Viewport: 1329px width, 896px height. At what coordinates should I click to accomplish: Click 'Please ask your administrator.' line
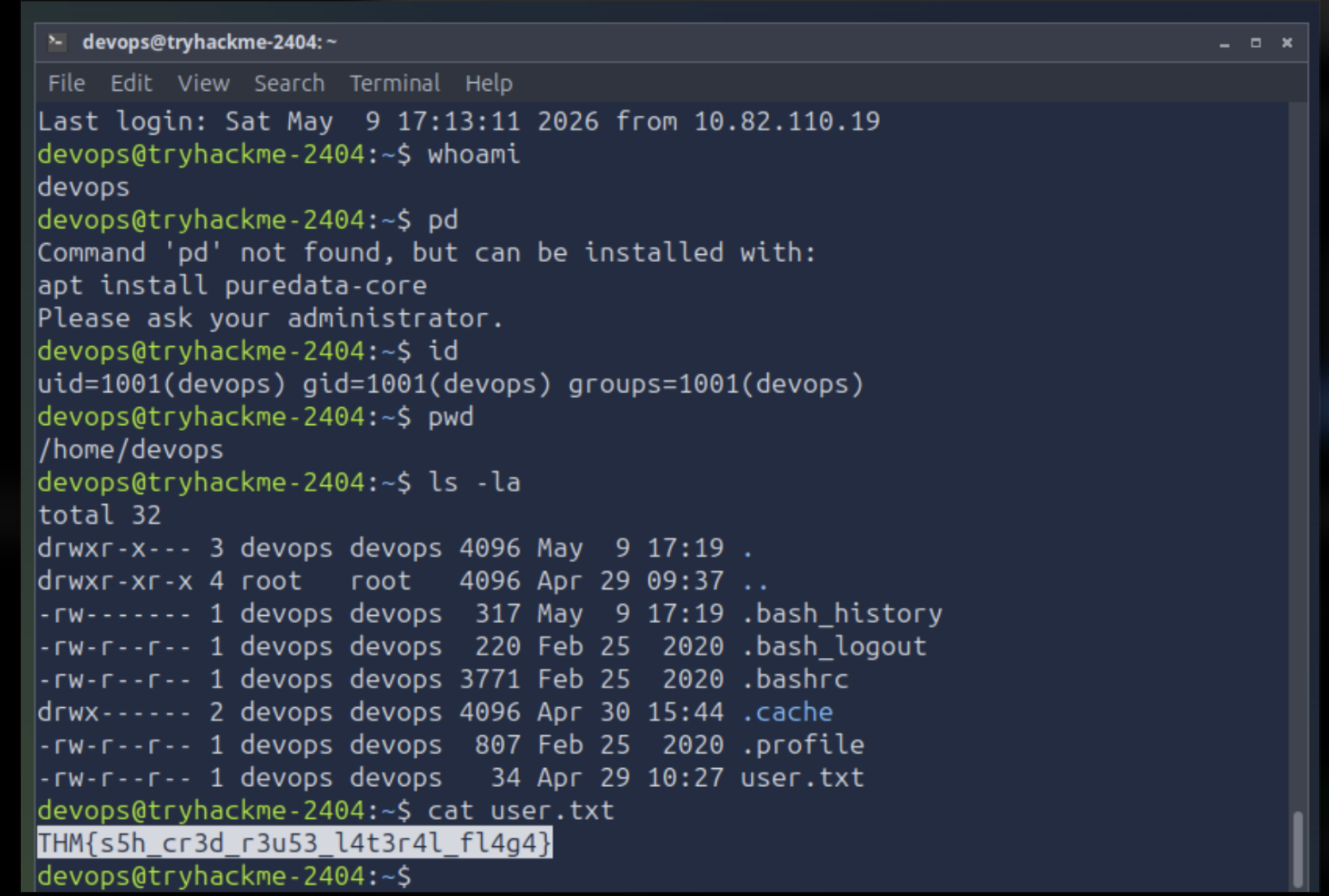click(x=271, y=318)
